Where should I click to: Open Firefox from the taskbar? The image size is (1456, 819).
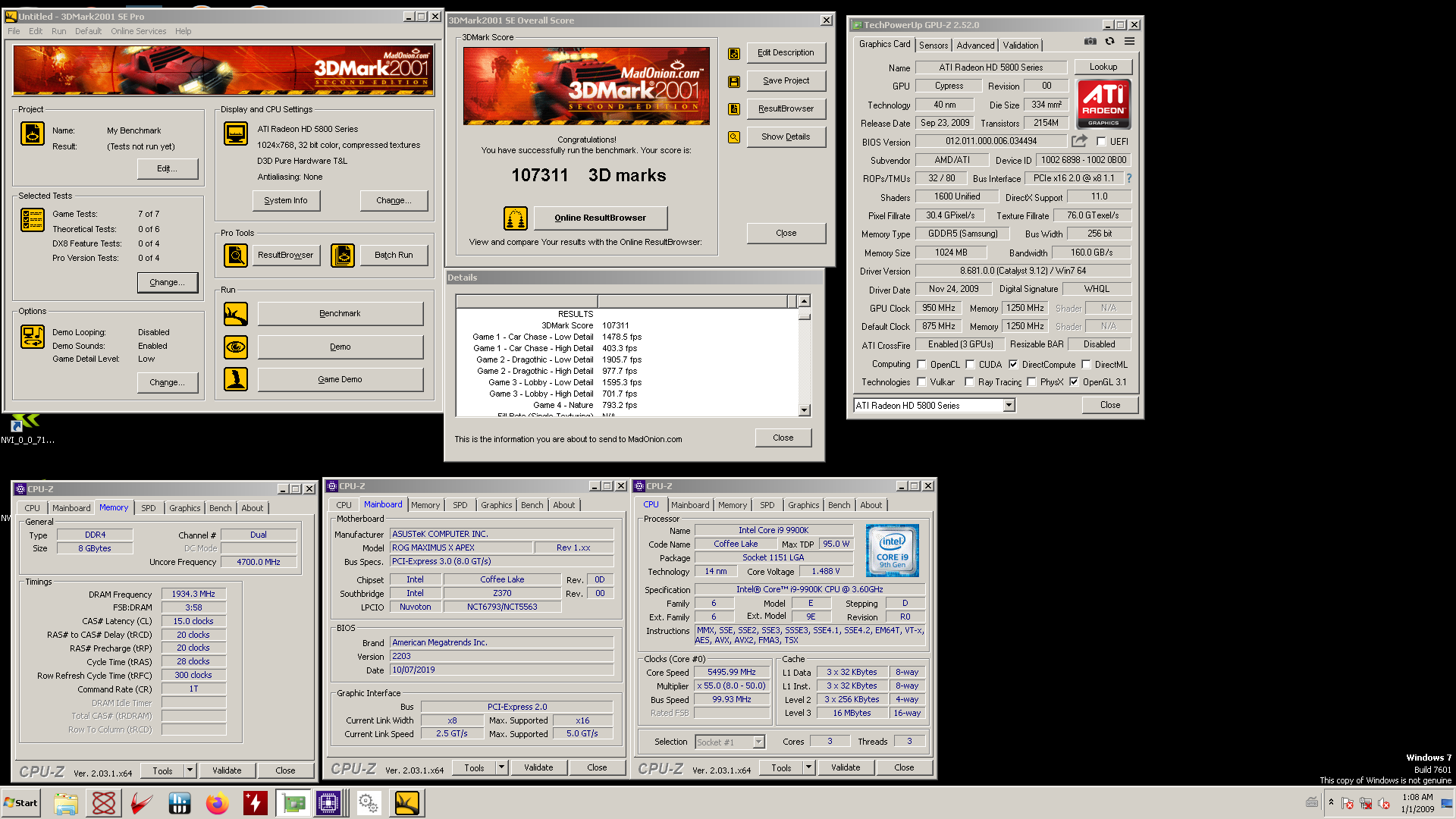pyautogui.click(x=218, y=803)
